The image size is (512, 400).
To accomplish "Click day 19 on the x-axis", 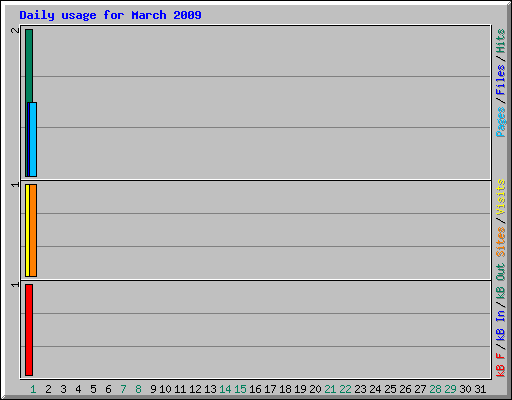I will 300,389.
